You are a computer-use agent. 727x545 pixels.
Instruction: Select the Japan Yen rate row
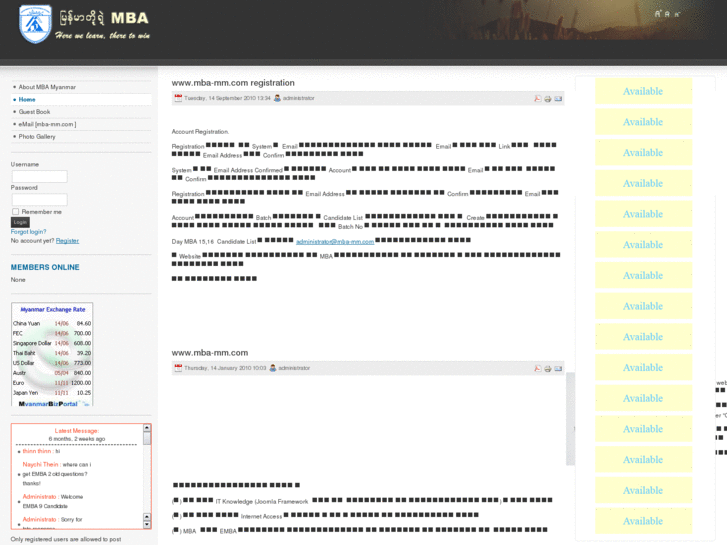point(52,392)
